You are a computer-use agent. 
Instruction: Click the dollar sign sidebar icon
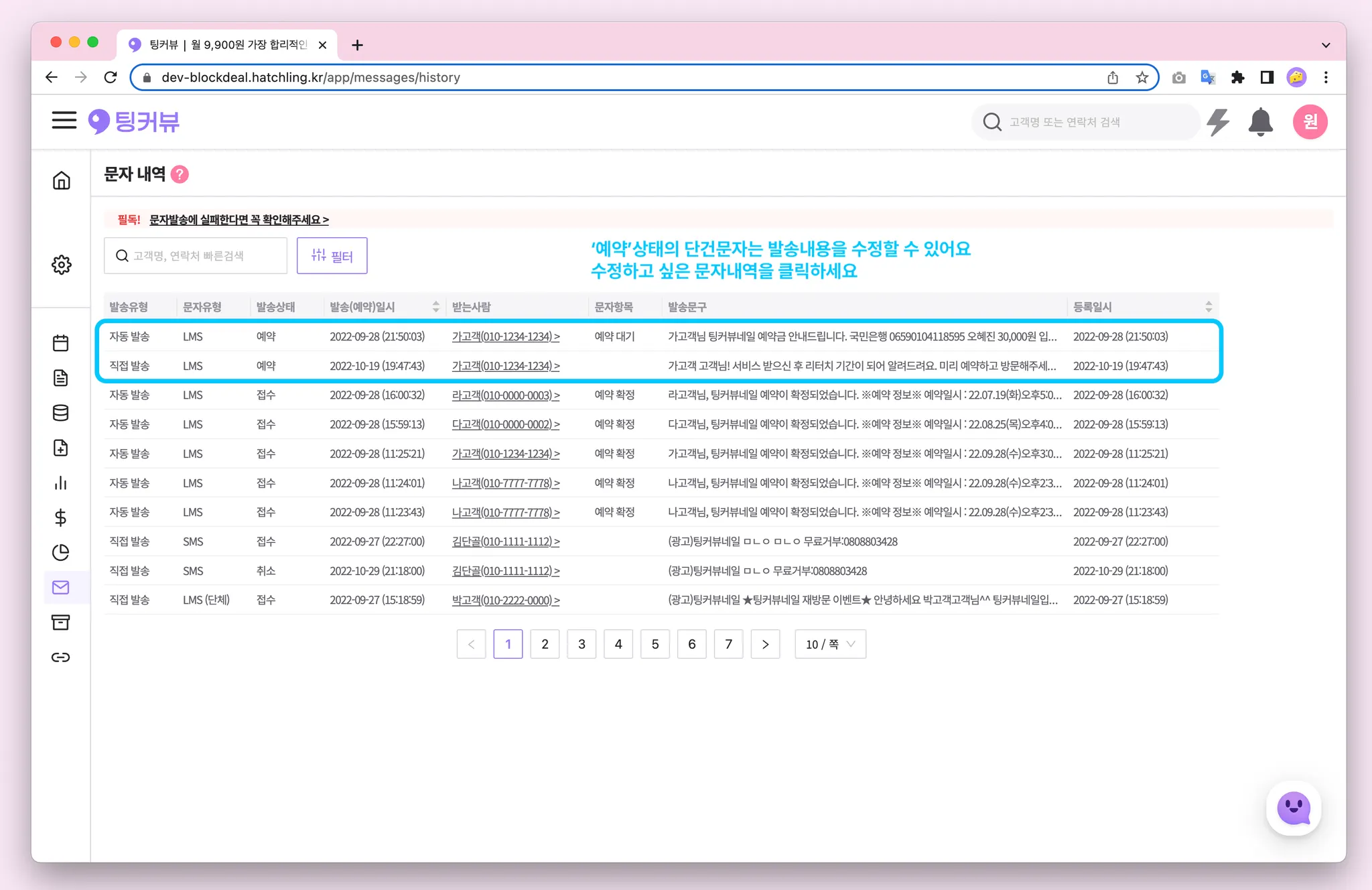click(60, 517)
